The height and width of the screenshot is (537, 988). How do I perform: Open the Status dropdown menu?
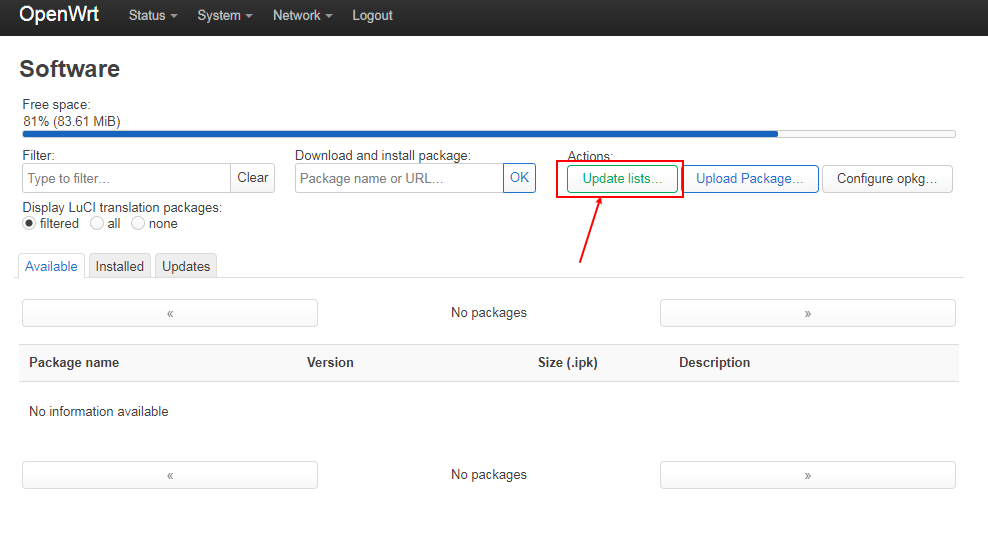click(x=152, y=16)
